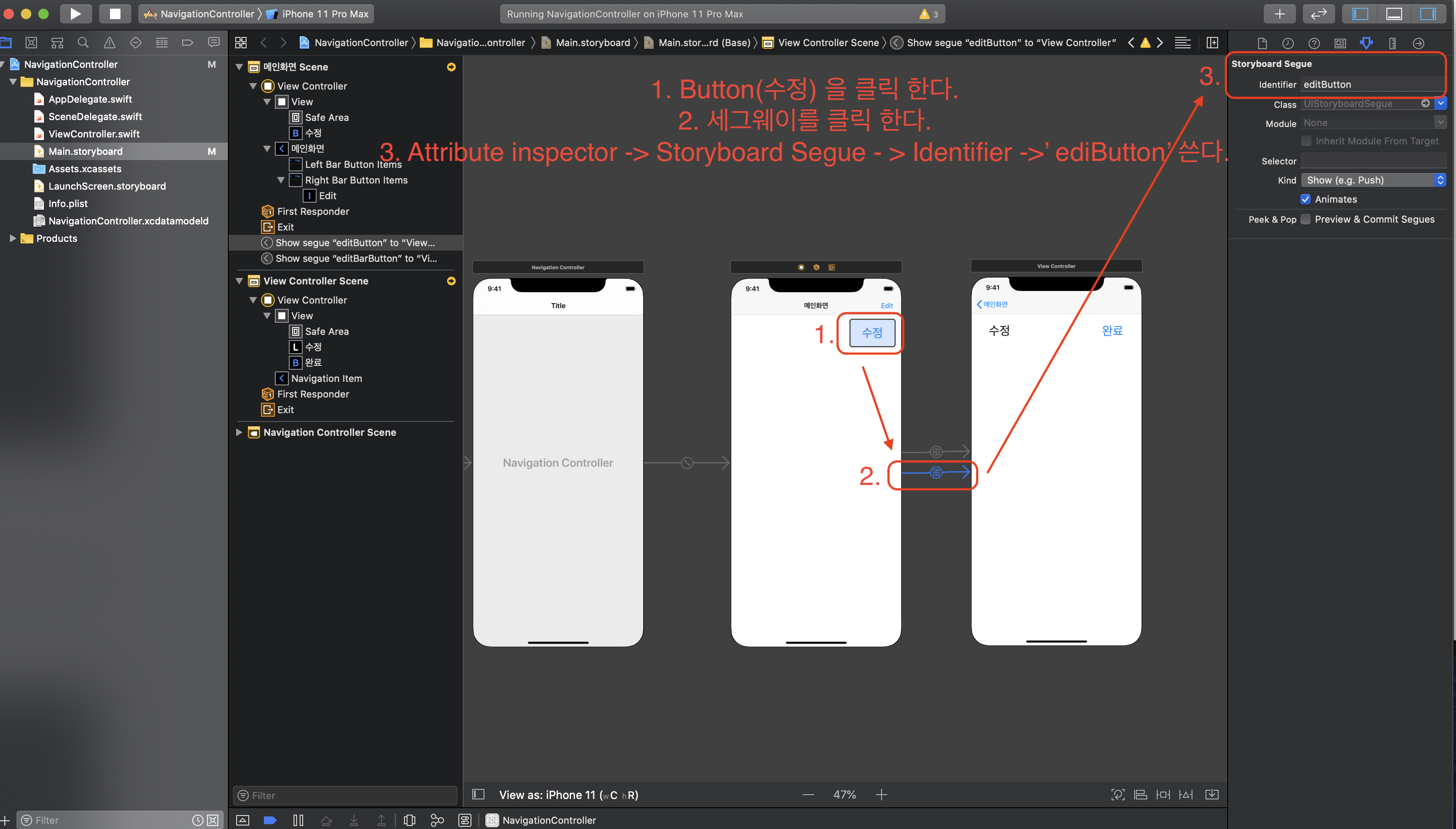Image resolution: width=1456 pixels, height=829 pixels.
Task: Click the Identifier field containing editButton
Action: tap(1372, 84)
